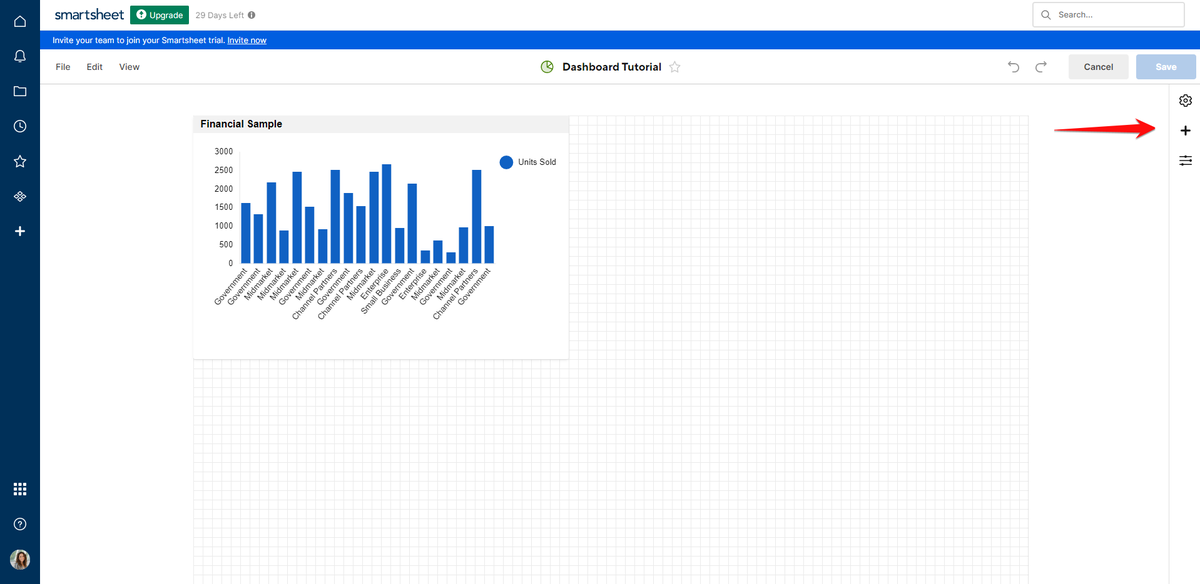Screen dimensions: 1200x584
Task: Open the app launcher grid icon
Action: (x=19, y=488)
